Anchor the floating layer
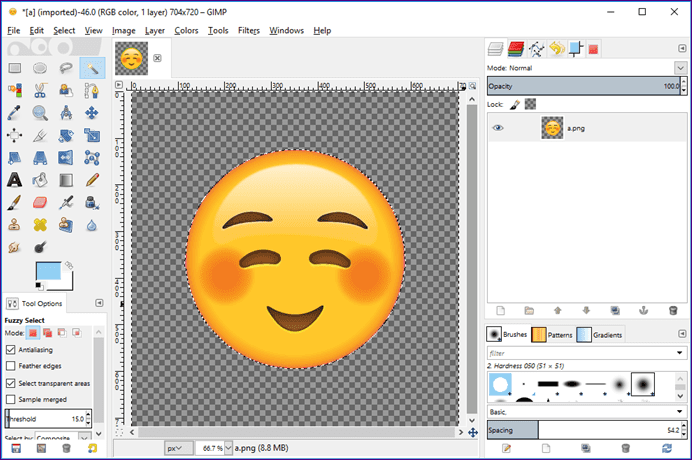This screenshot has height=460, width=692. tap(644, 311)
